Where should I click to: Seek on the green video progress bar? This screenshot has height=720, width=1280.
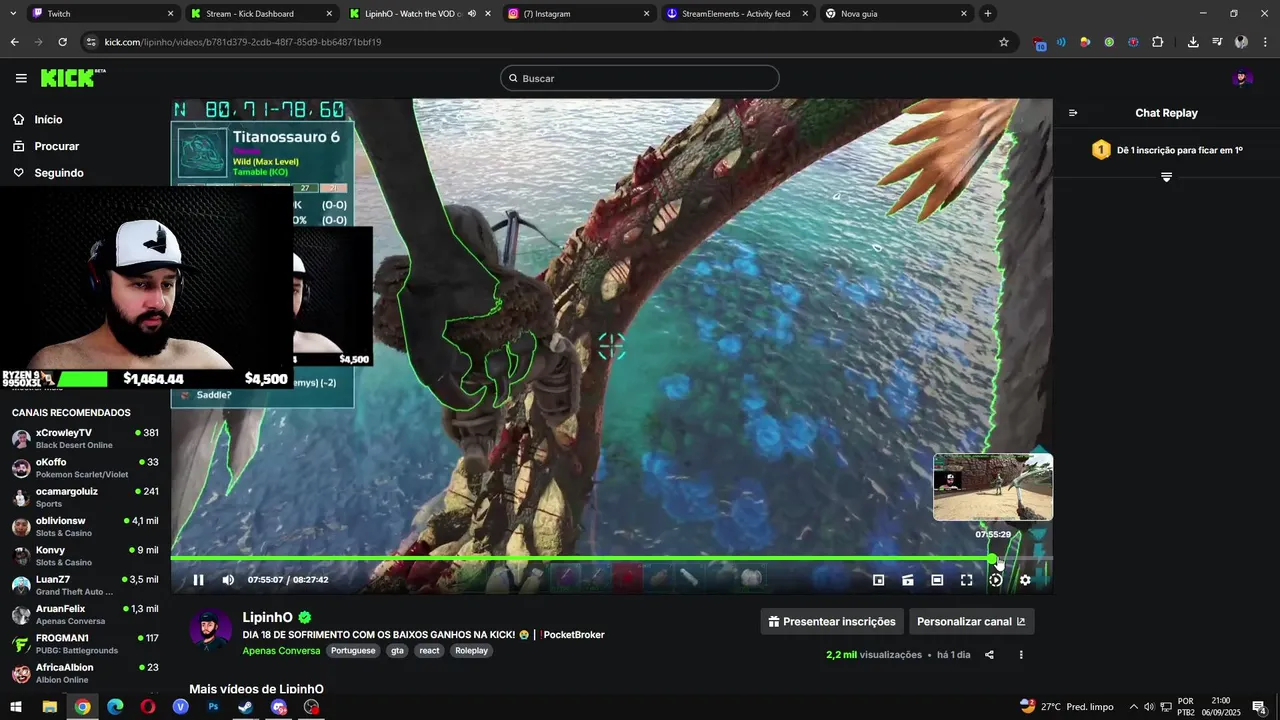[611, 558]
